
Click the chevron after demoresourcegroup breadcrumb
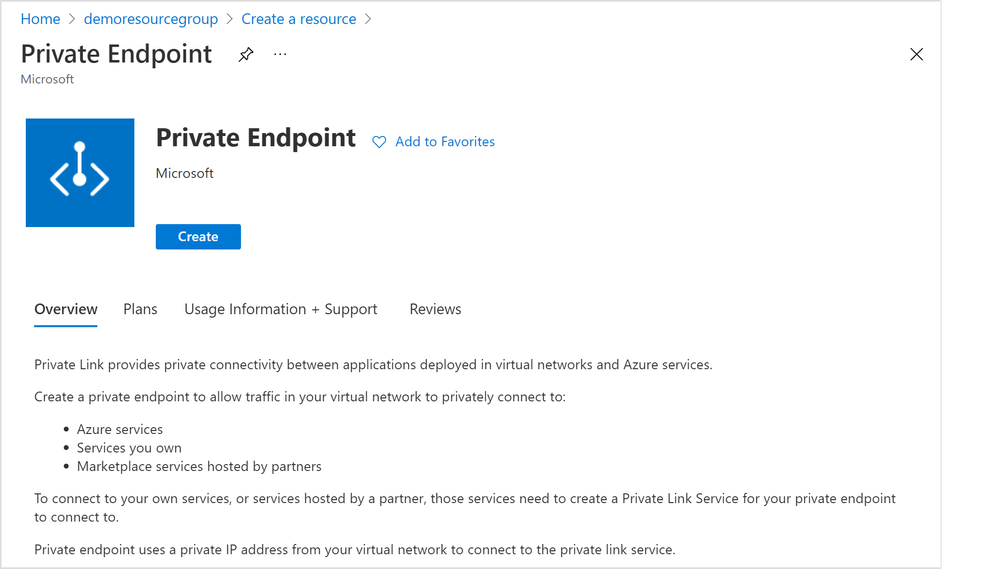pos(230,19)
